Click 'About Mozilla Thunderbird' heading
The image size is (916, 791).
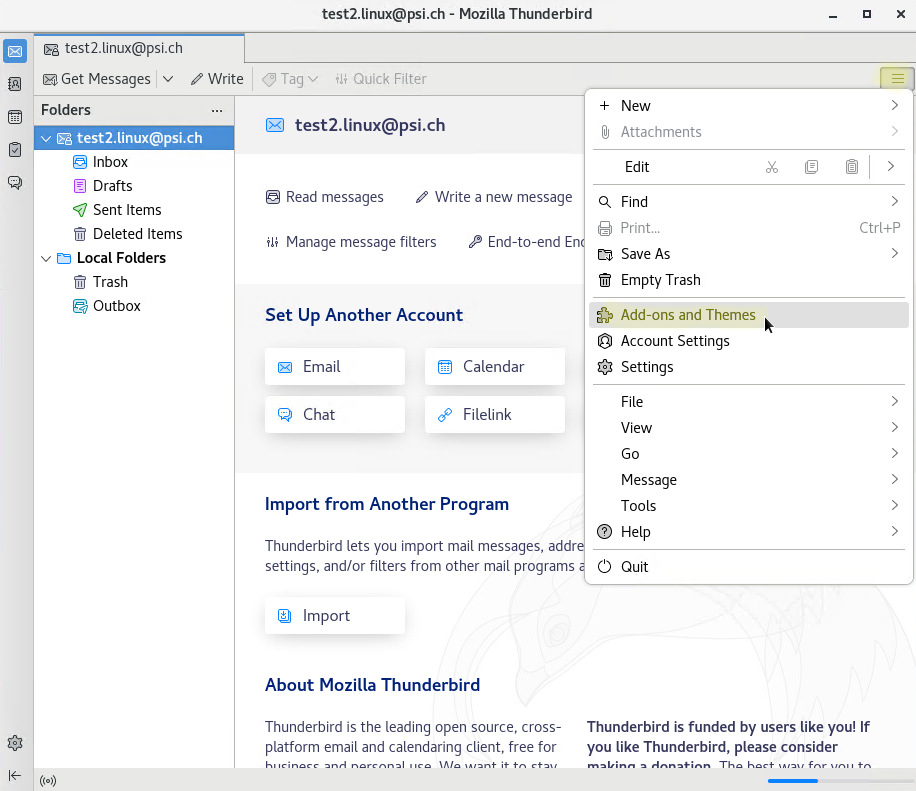(372, 685)
